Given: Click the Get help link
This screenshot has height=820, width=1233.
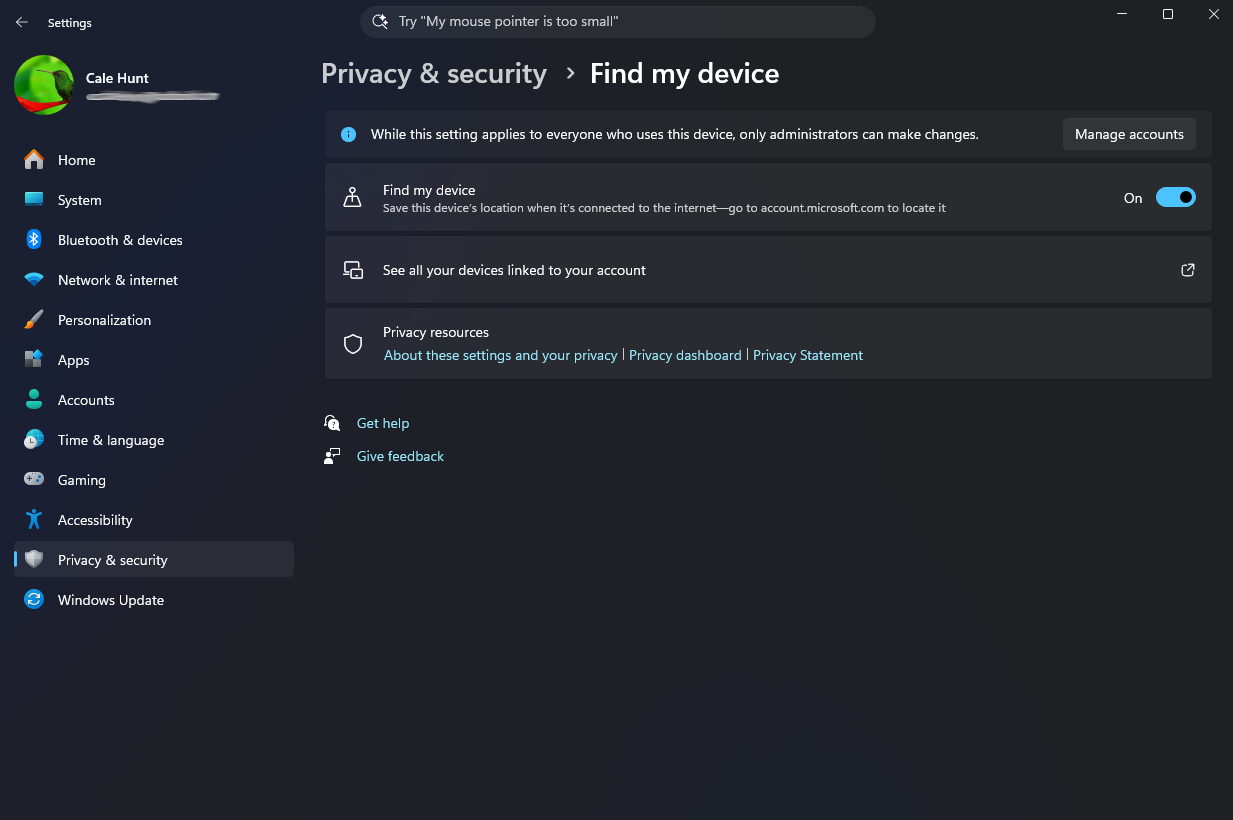Looking at the screenshot, I should click(x=383, y=423).
